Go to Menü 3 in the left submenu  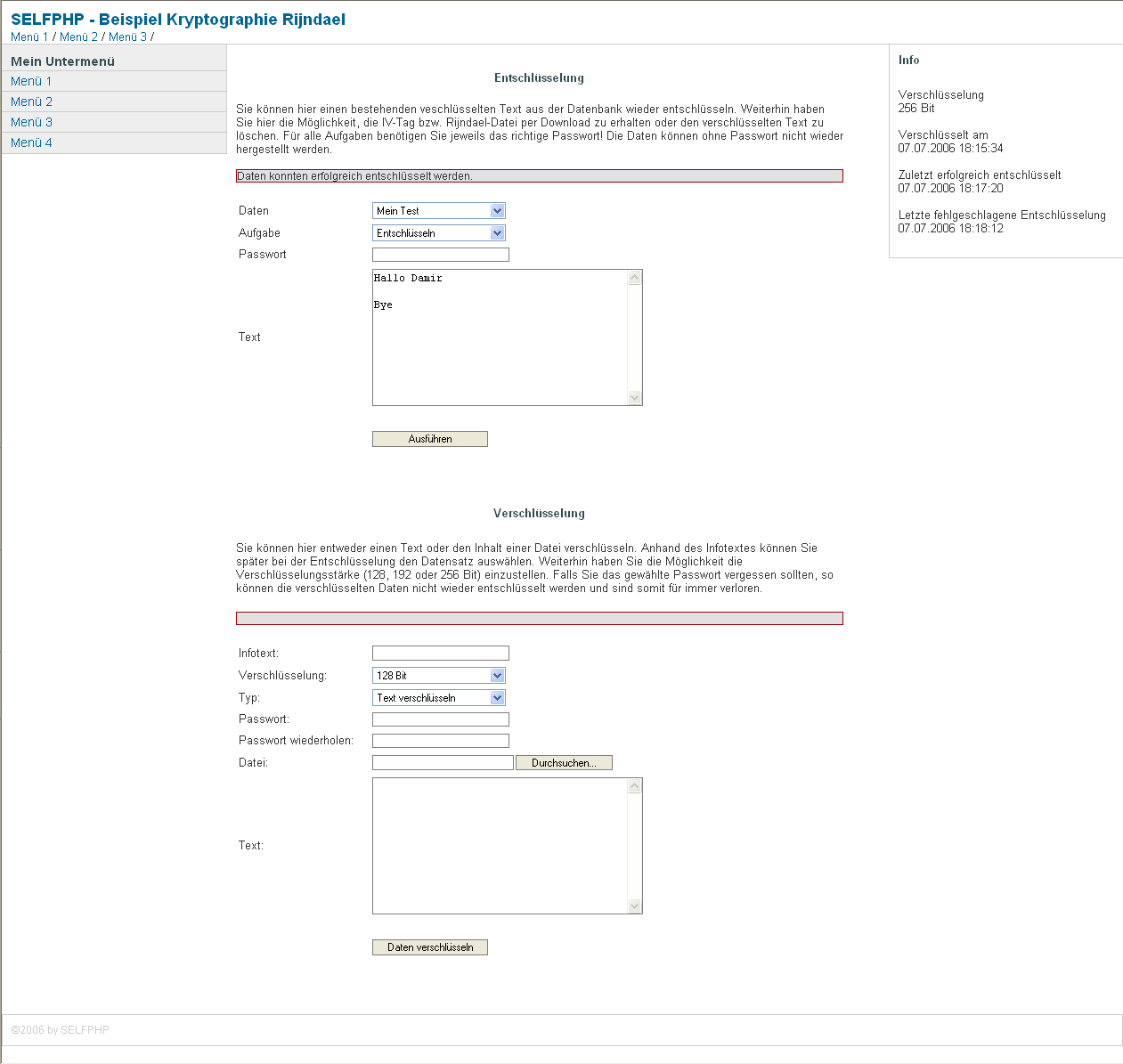click(x=31, y=122)
